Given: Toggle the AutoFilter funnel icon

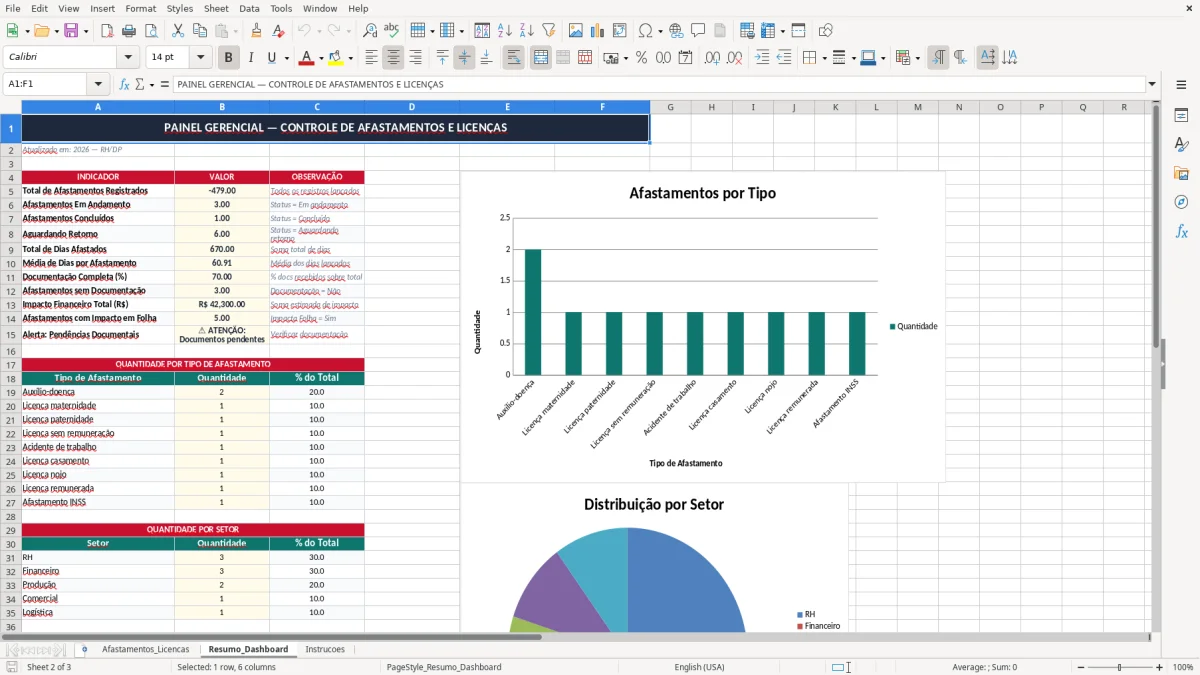Looking at the screenshot, I should [549, 31].
